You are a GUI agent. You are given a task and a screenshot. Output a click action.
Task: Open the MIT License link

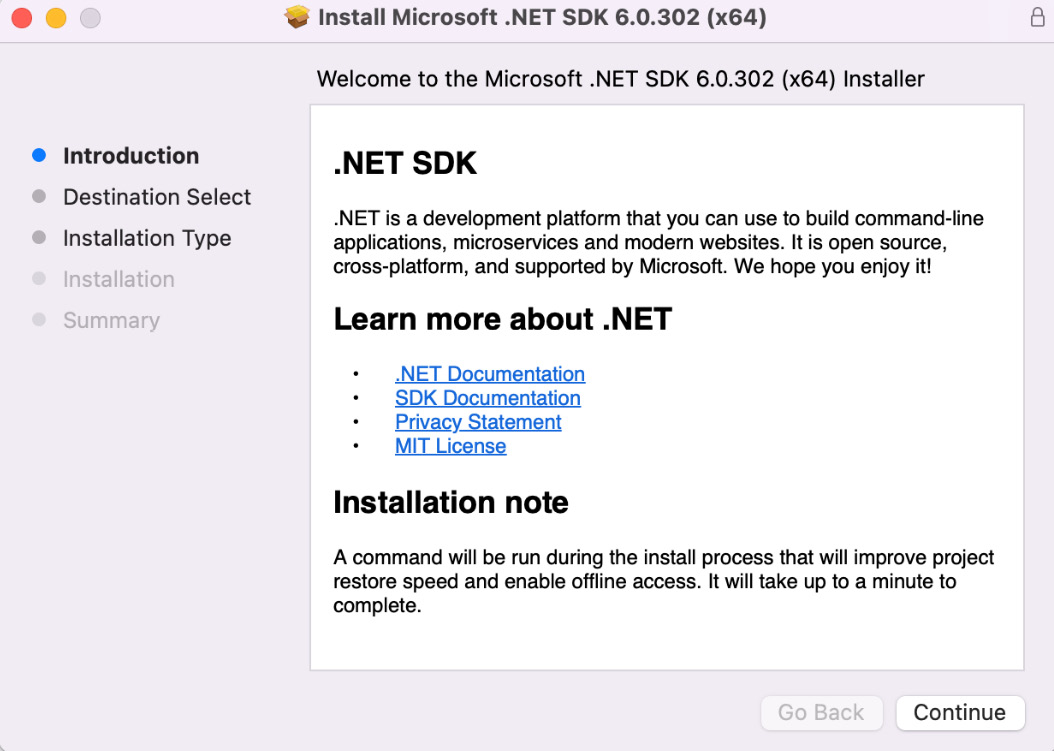pyautogui.click(x=450, y=446)
